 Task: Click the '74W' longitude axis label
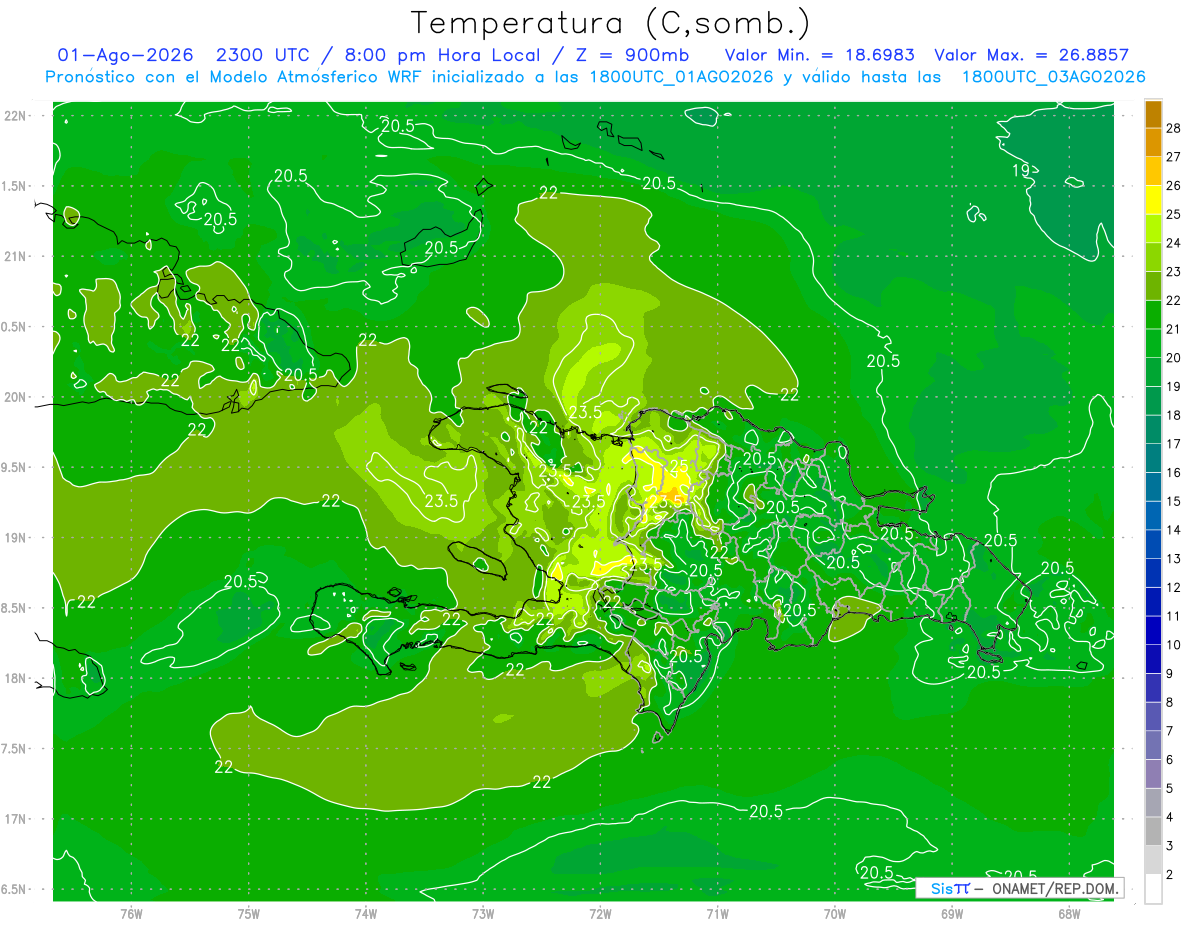tap(366, 913)
